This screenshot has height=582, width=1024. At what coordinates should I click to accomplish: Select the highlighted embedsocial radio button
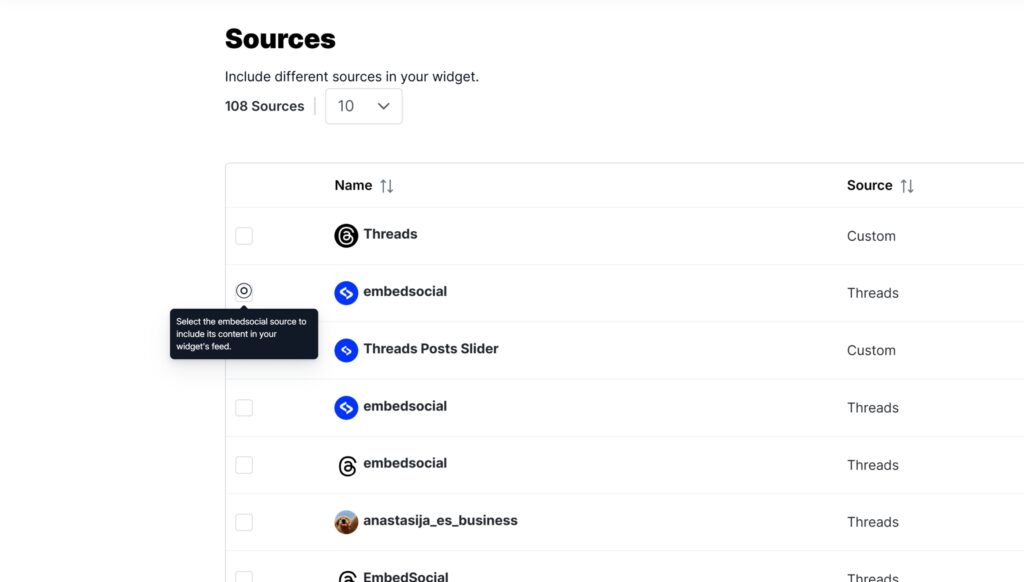pos(244,291)
